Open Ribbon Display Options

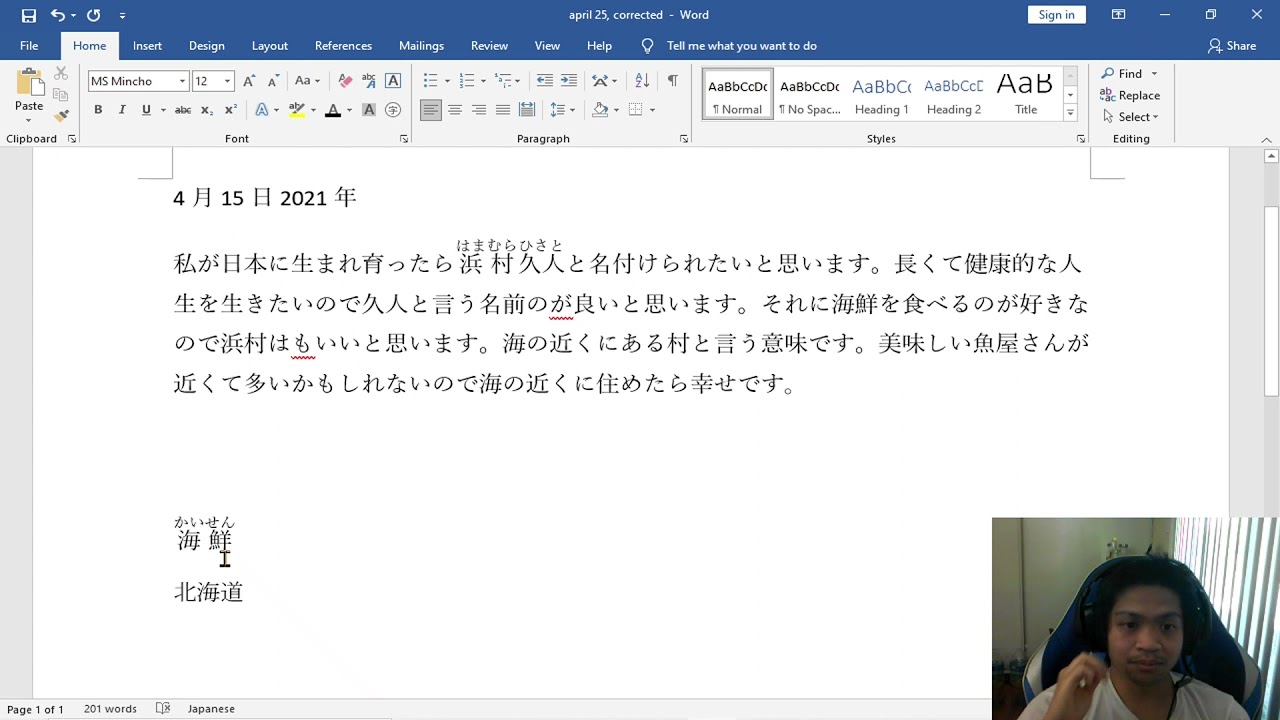[x=1119, y=15]
